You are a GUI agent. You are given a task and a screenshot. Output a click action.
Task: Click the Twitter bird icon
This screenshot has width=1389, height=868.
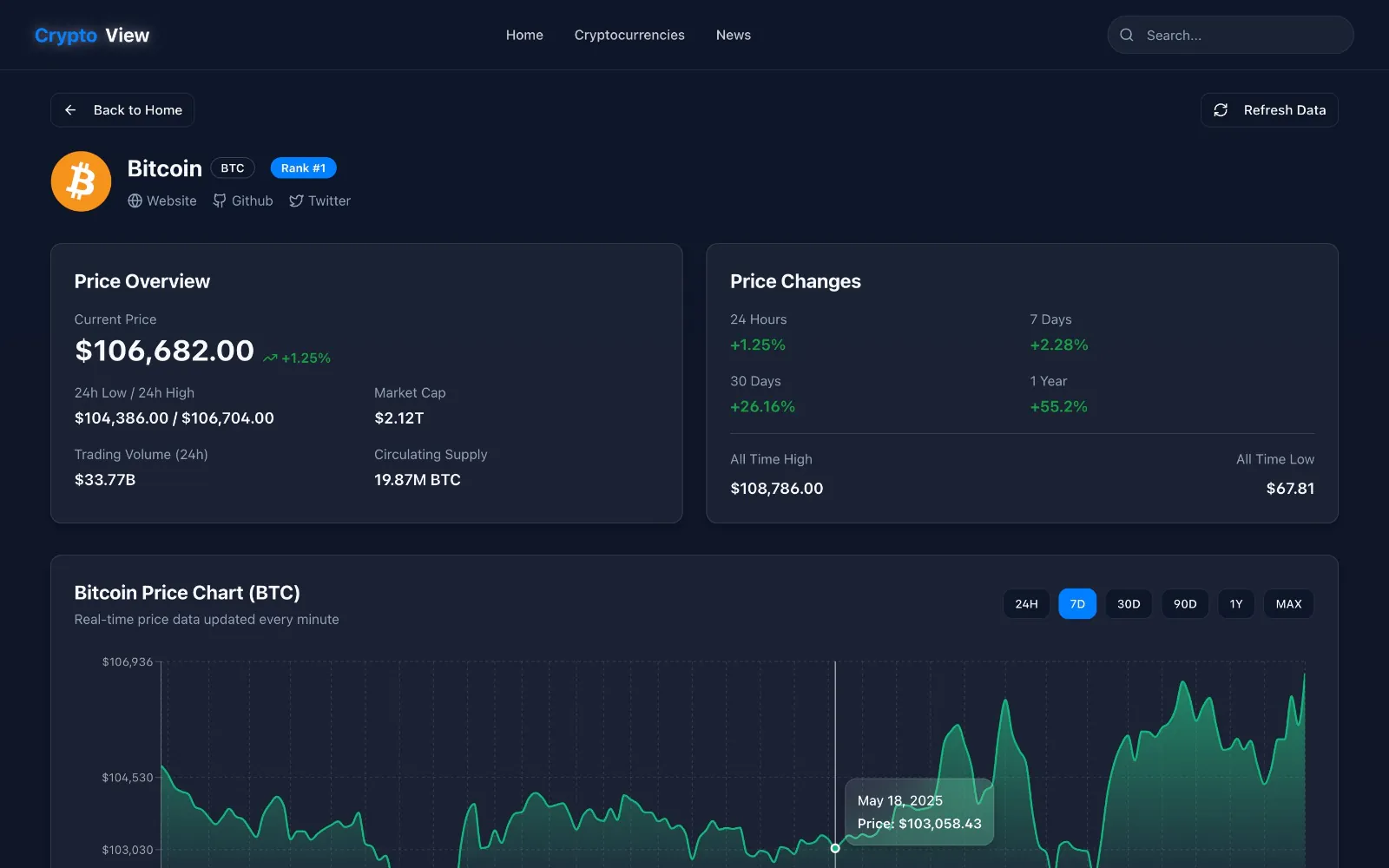point(296,201)
